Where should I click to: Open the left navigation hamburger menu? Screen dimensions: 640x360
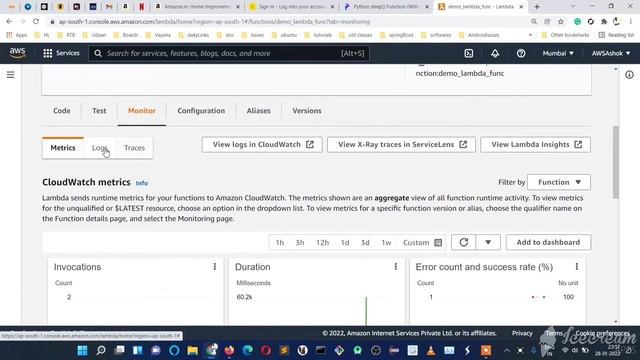tap(11, 75)
